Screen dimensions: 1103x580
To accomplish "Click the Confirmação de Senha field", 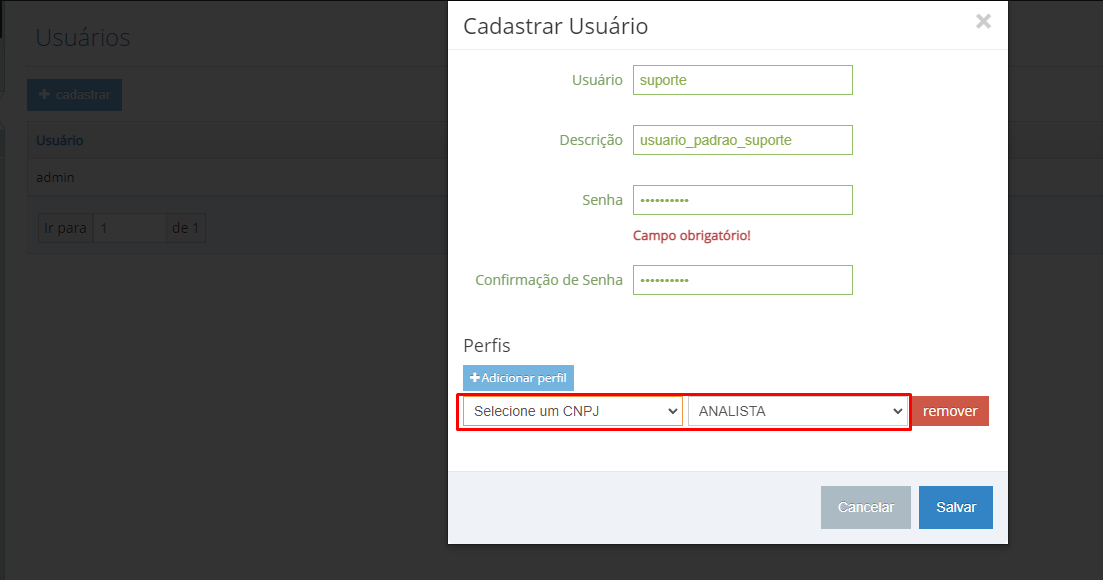I will [x=743, y=280].
